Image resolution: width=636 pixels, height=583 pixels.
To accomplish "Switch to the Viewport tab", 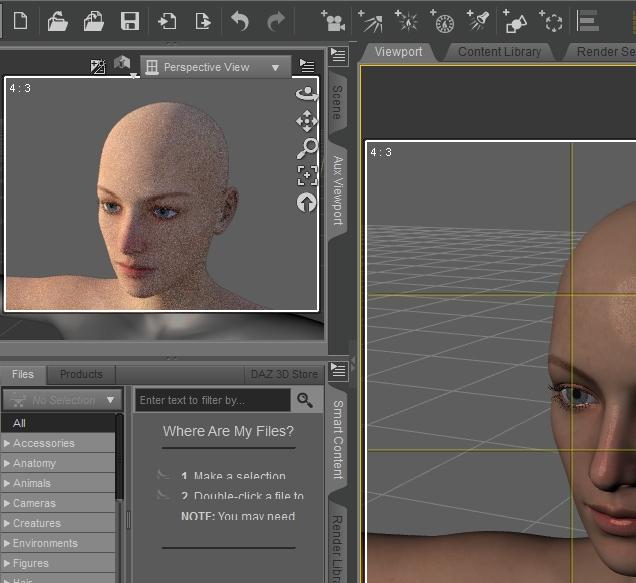I will coord(398,52).
